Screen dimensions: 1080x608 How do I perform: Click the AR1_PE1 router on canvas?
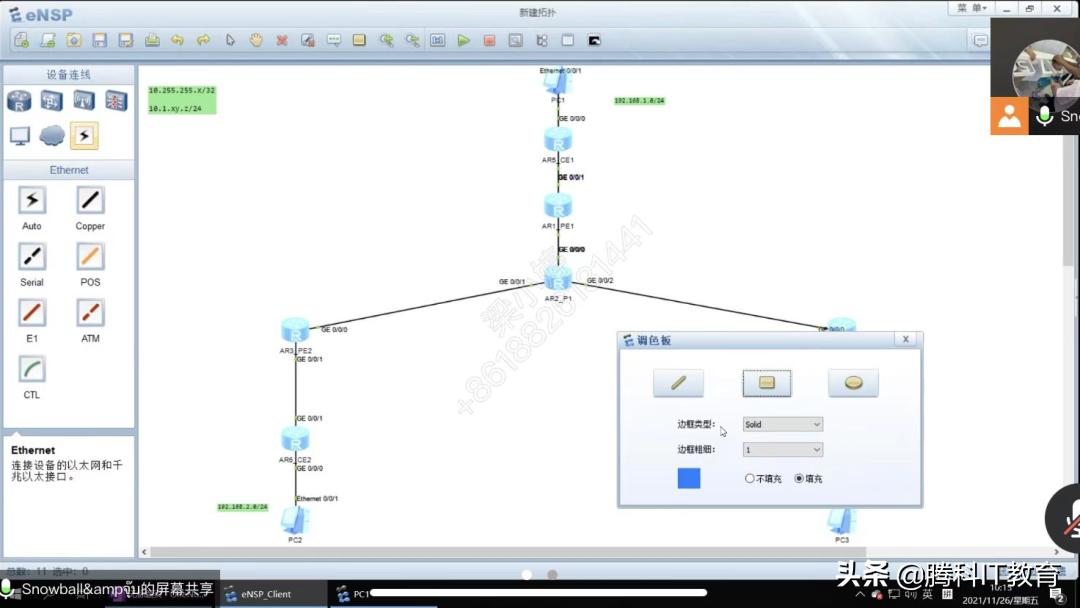(x=558, y=207)
